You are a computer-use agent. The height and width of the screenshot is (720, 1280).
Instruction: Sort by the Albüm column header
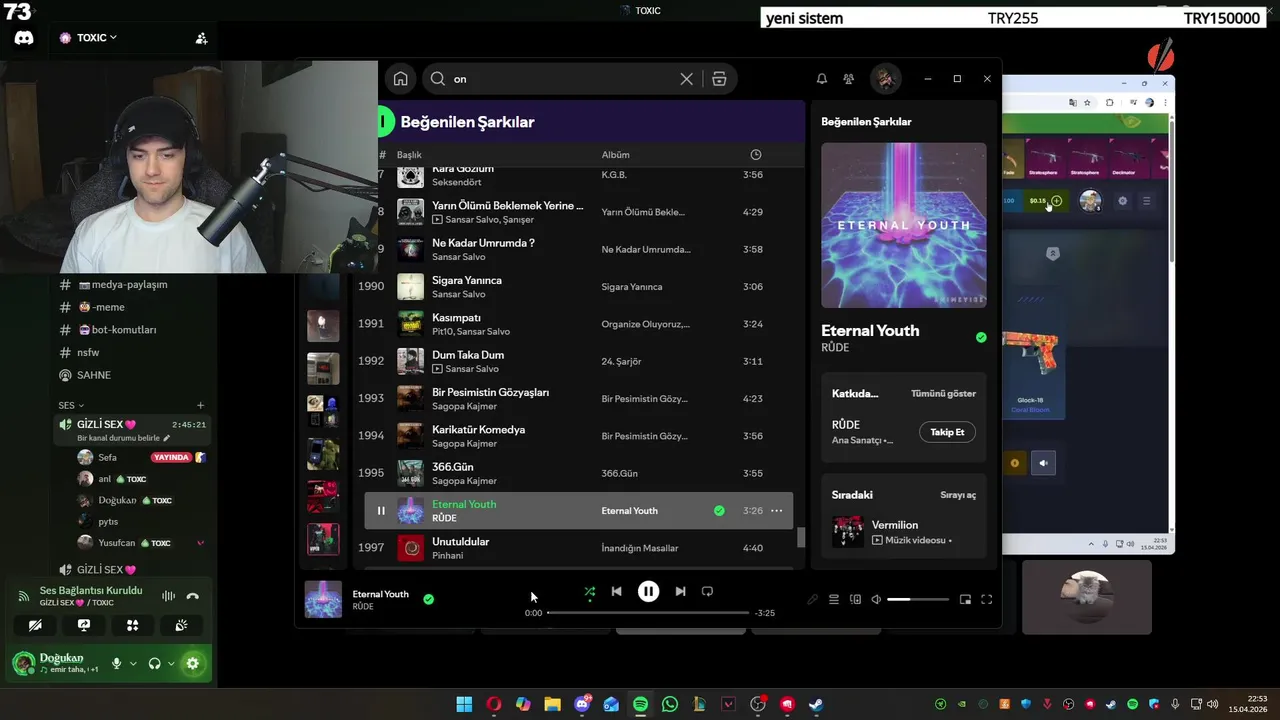(615, 155)
